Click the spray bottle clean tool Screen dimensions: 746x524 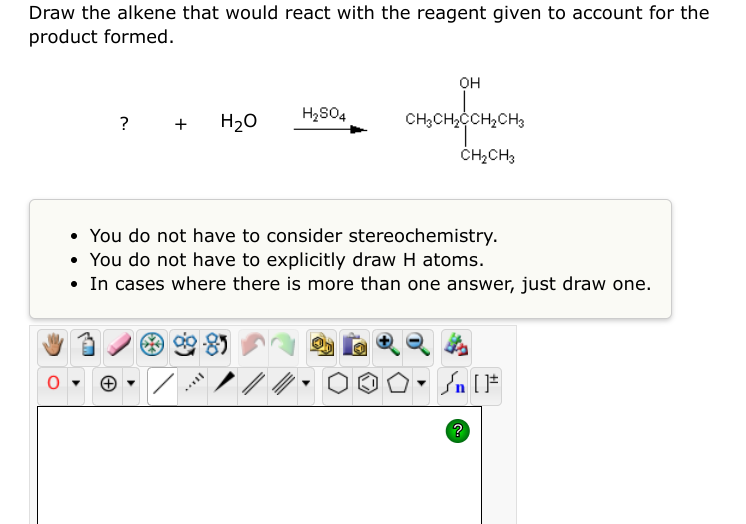[x=86, y=345]
